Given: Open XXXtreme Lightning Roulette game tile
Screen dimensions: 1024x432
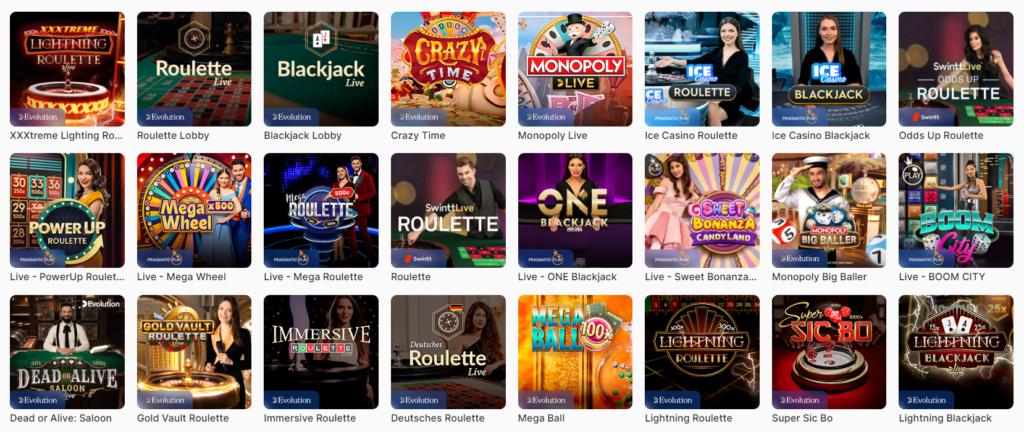Looking at the screenshot, I should coord(67,69).
